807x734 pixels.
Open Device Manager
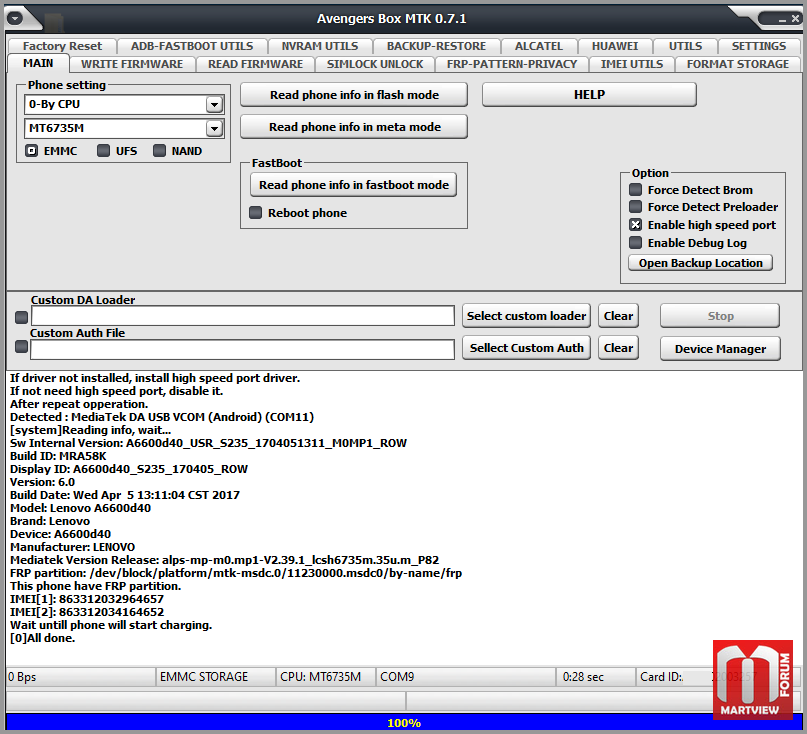[x=720, y=348]
